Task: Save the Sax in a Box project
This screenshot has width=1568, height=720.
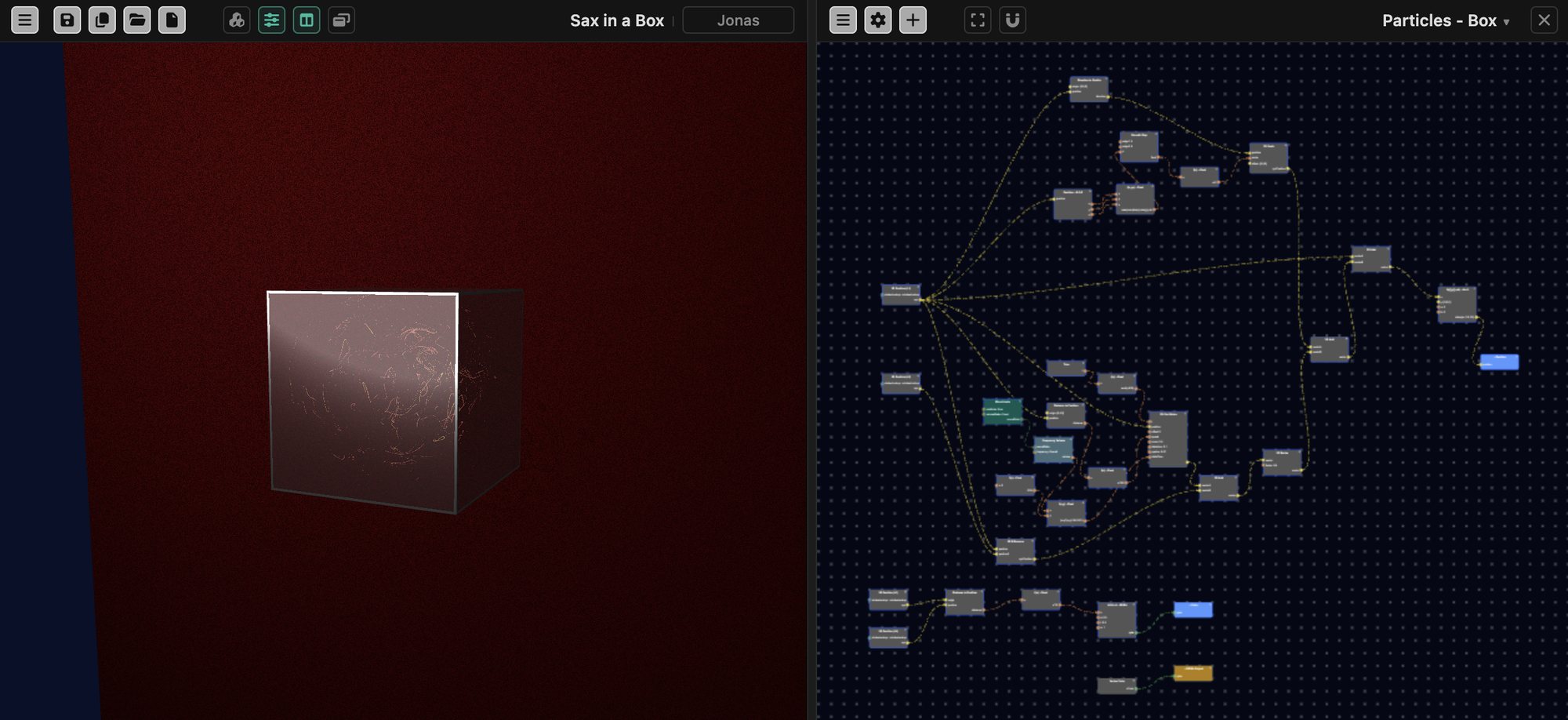Action: (67, 20)
